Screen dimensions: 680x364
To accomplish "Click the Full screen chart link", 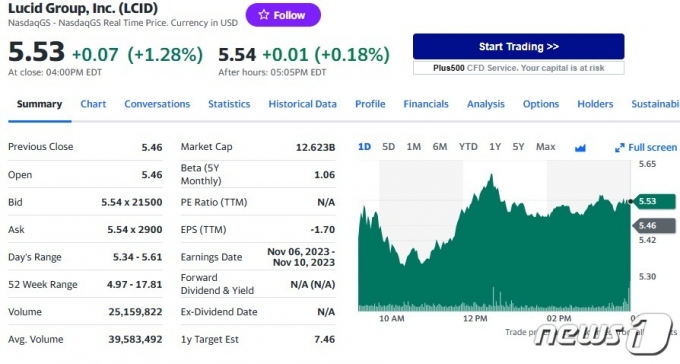I will (x=646, y=148).
